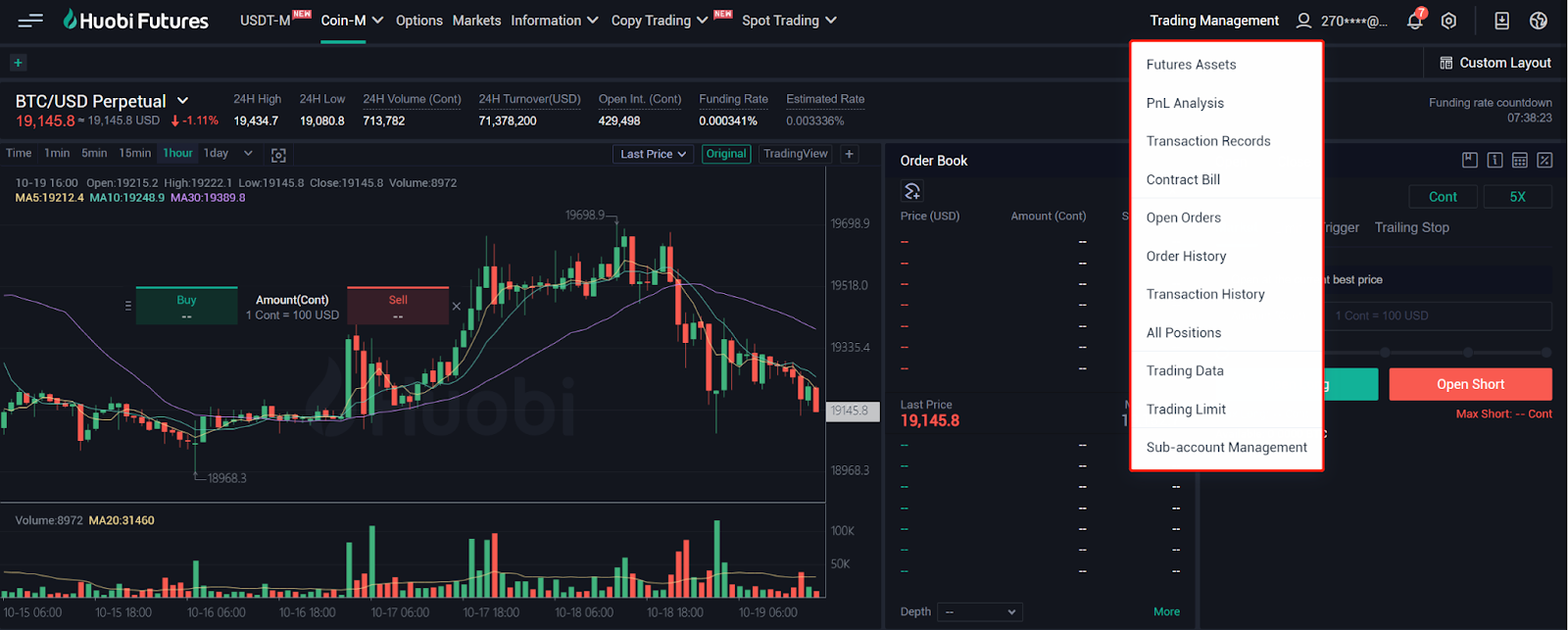Click the order amount slider track
This screenshot has width=1568, height=630.
(x=1439, y=352)
